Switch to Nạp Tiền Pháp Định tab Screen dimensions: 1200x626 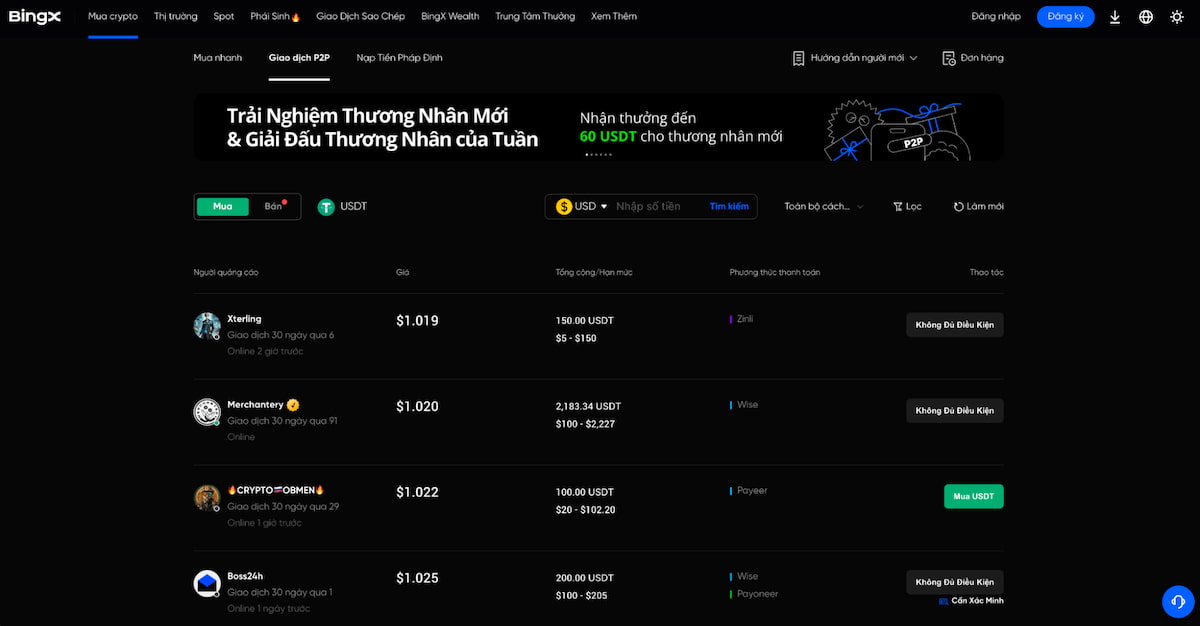click(400, 58)
